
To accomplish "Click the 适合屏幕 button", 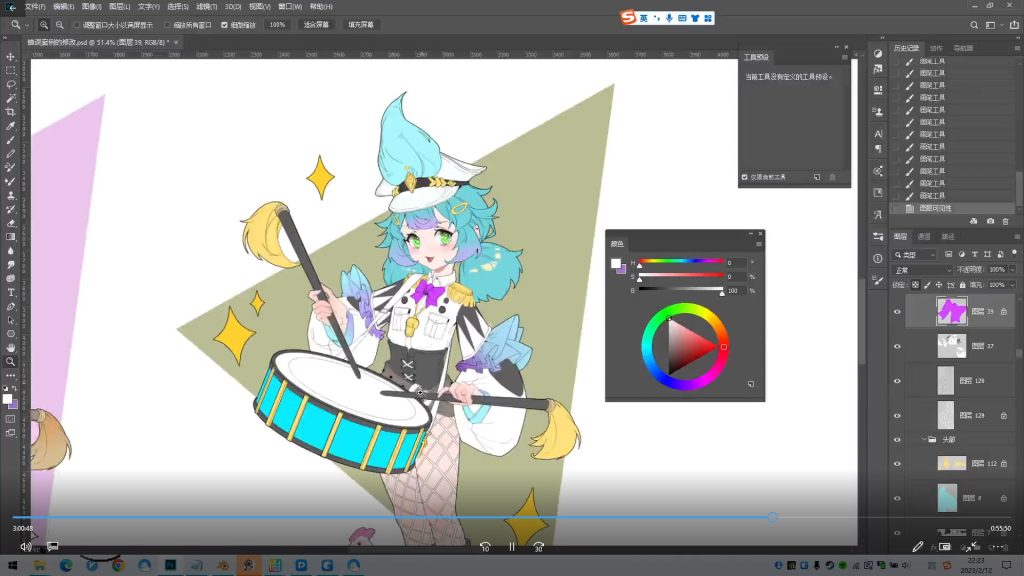I will tap(315, 24).
